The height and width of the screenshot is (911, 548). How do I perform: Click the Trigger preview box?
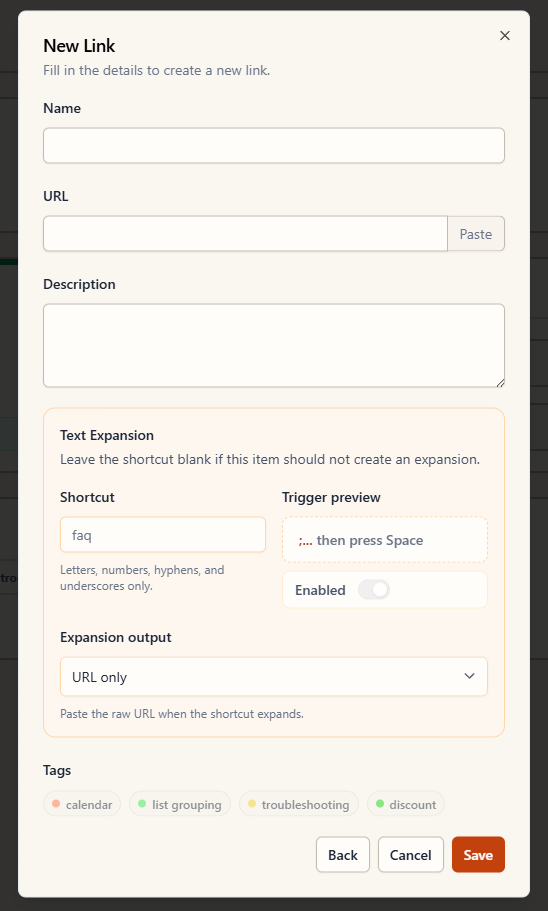[x=385, y=540]
